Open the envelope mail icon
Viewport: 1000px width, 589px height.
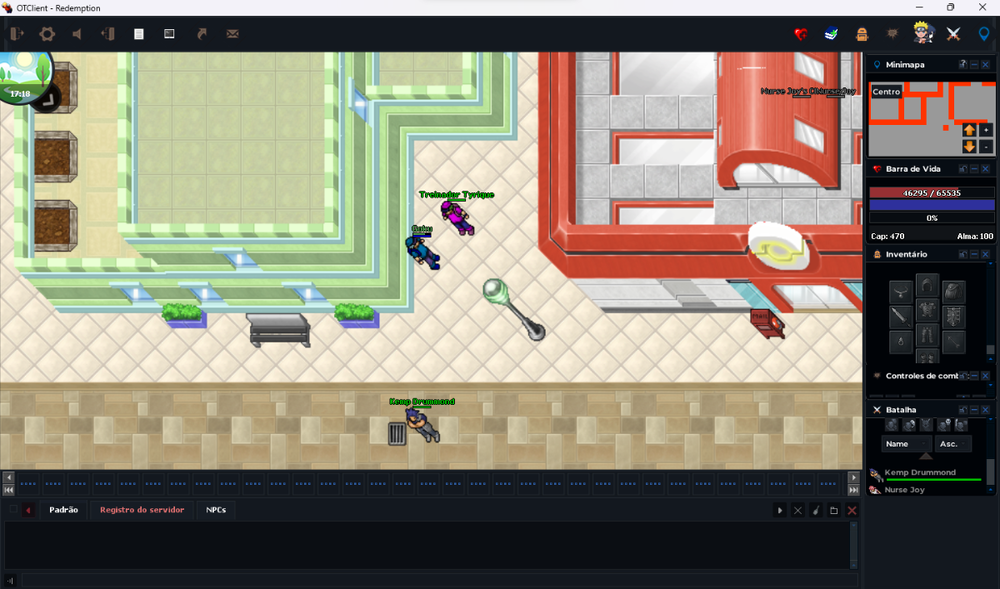pyautogui.click(x=232, y=34)
